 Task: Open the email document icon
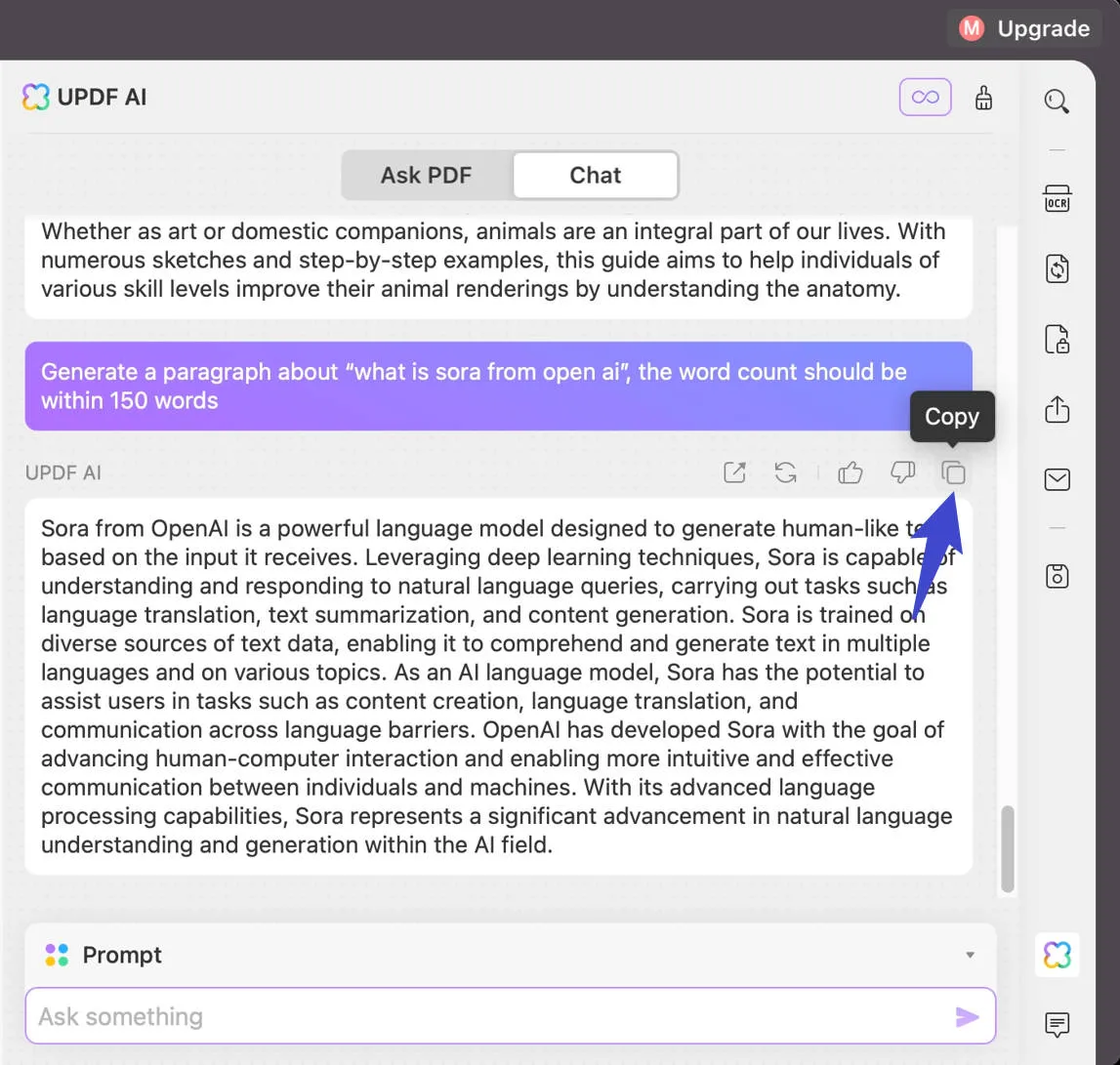pyautogui.click(x=1057, y=479)
